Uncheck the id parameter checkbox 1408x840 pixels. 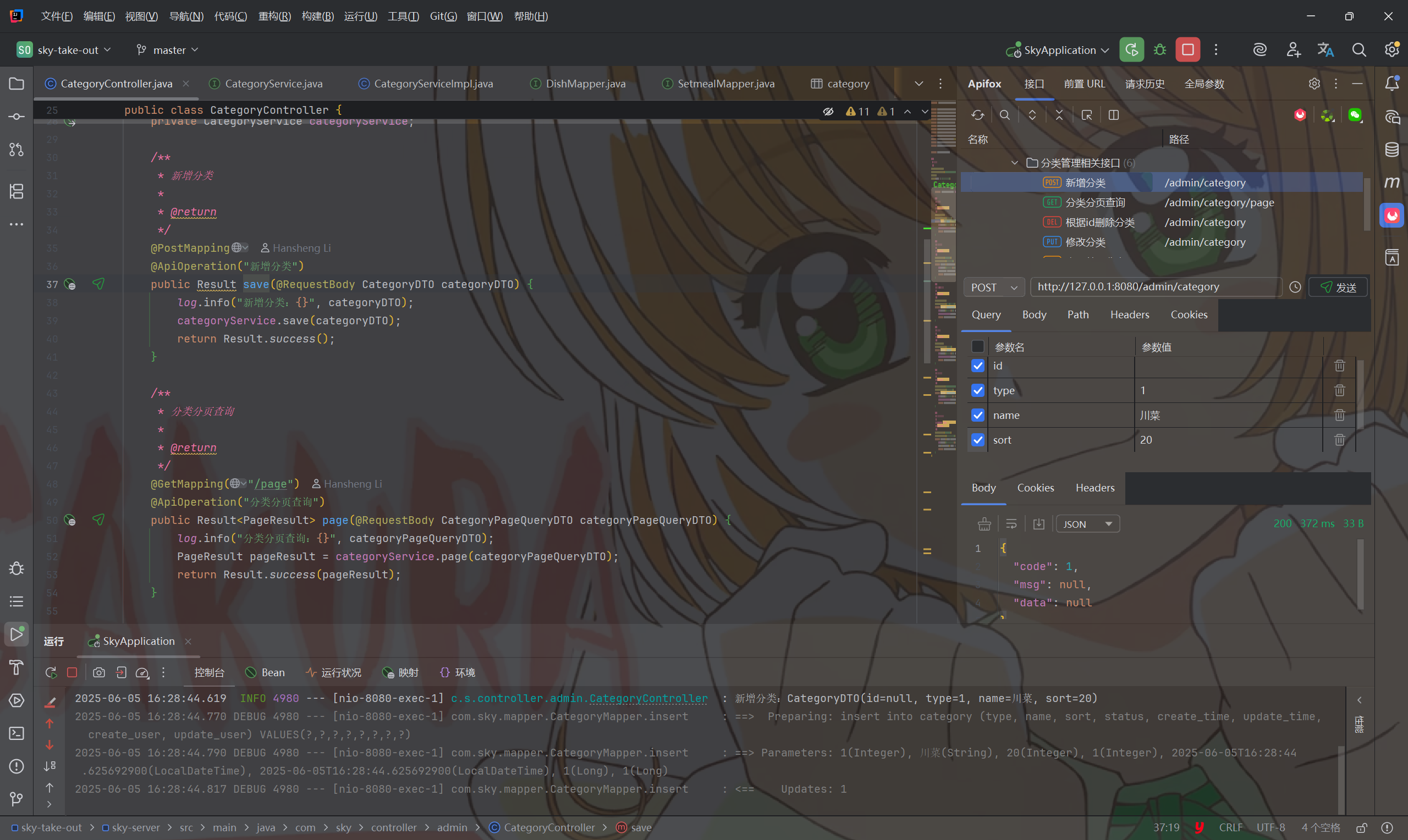(978, 366)
